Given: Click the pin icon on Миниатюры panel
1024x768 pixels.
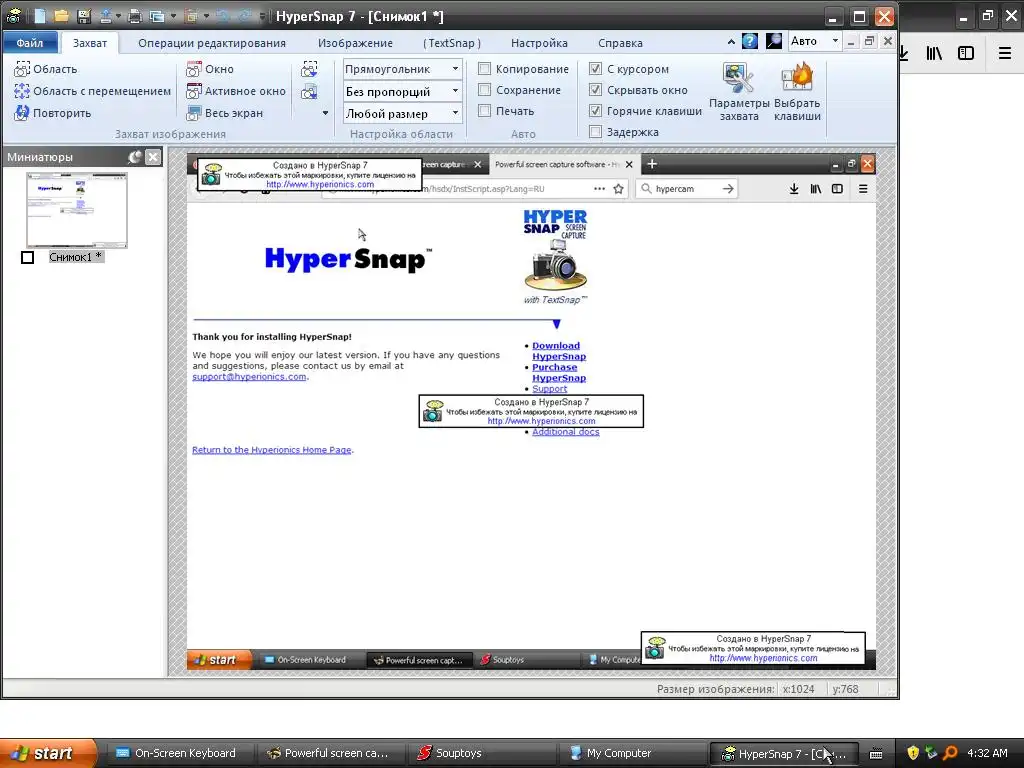Looking at the screenshot, I should pyautogui.click(x=135, y=157).
